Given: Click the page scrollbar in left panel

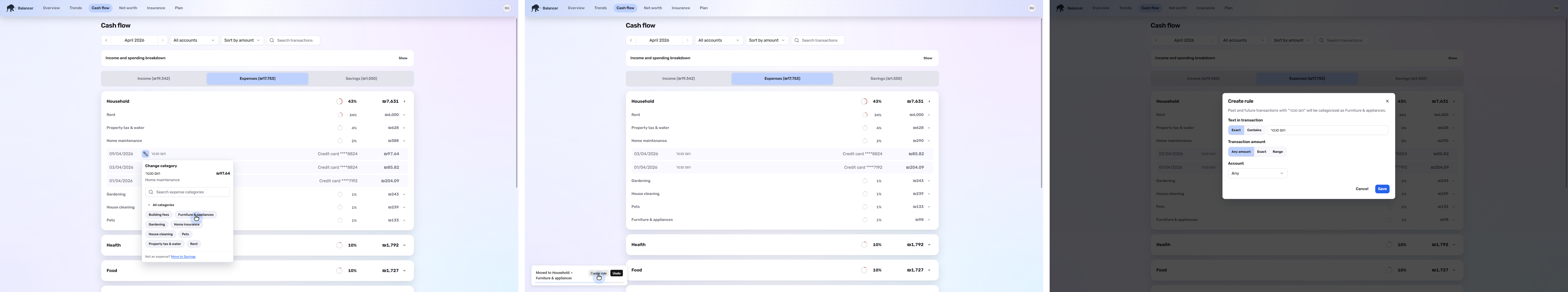Looking at the screenshot, I should tap(517, 102).
